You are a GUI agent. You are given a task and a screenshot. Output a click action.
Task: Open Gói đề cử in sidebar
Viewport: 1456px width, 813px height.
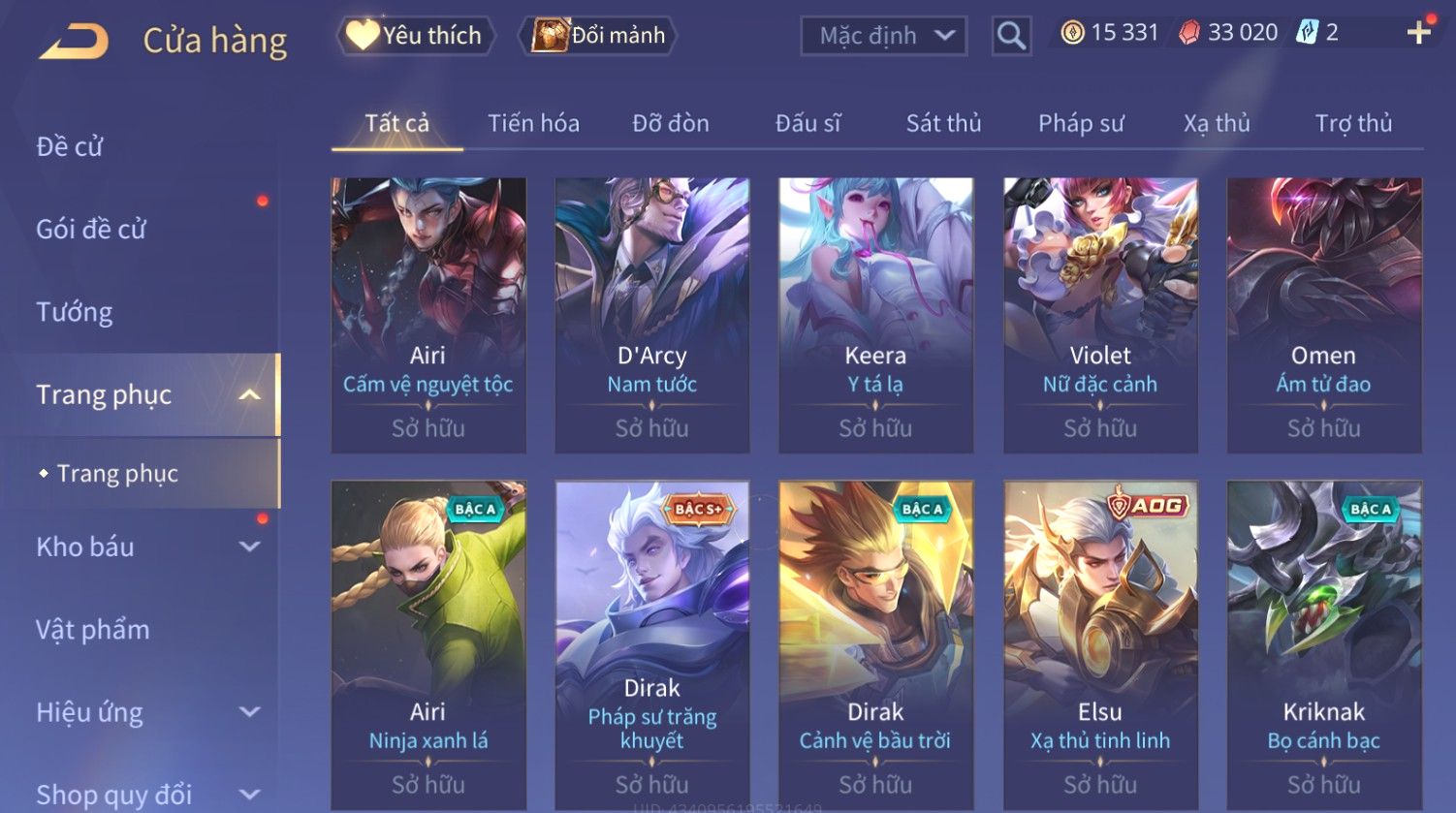pos(91,230)
